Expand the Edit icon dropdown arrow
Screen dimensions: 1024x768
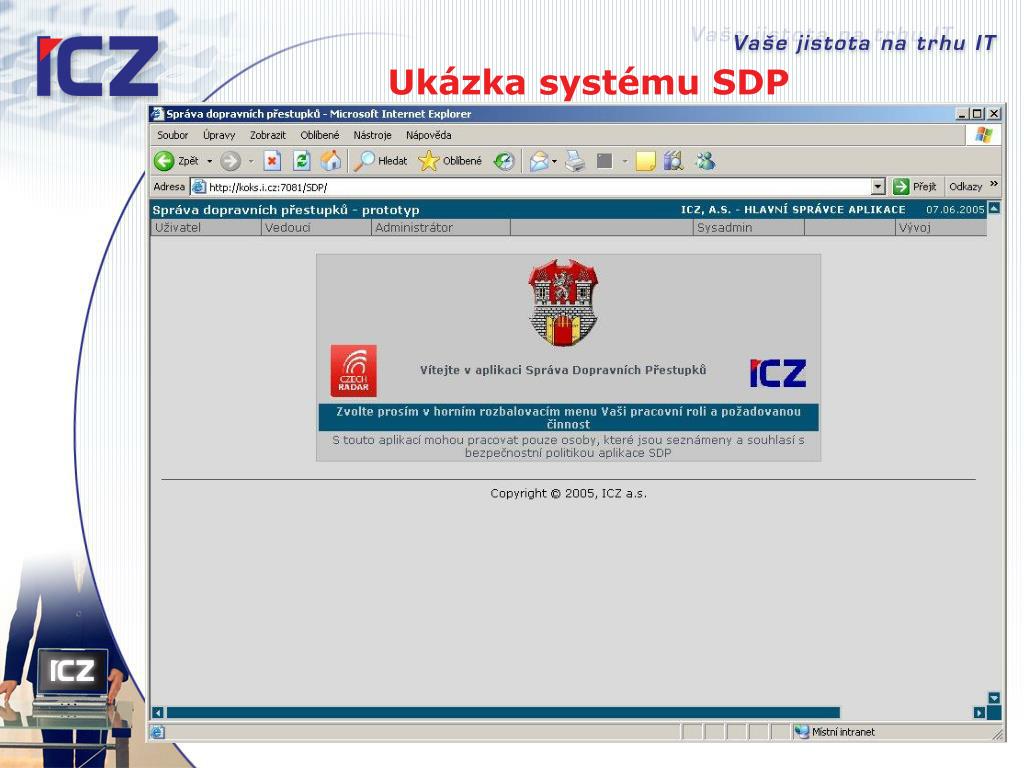(624, 161)
